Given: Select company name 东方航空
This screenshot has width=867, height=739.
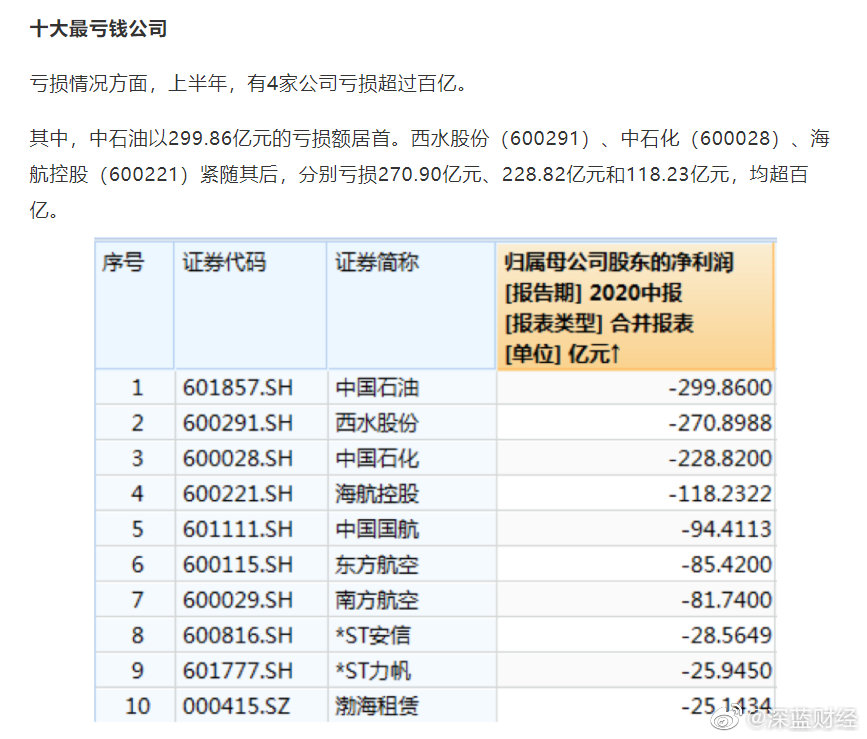Looking at the screenshot, I should click(x=377, y=565).
